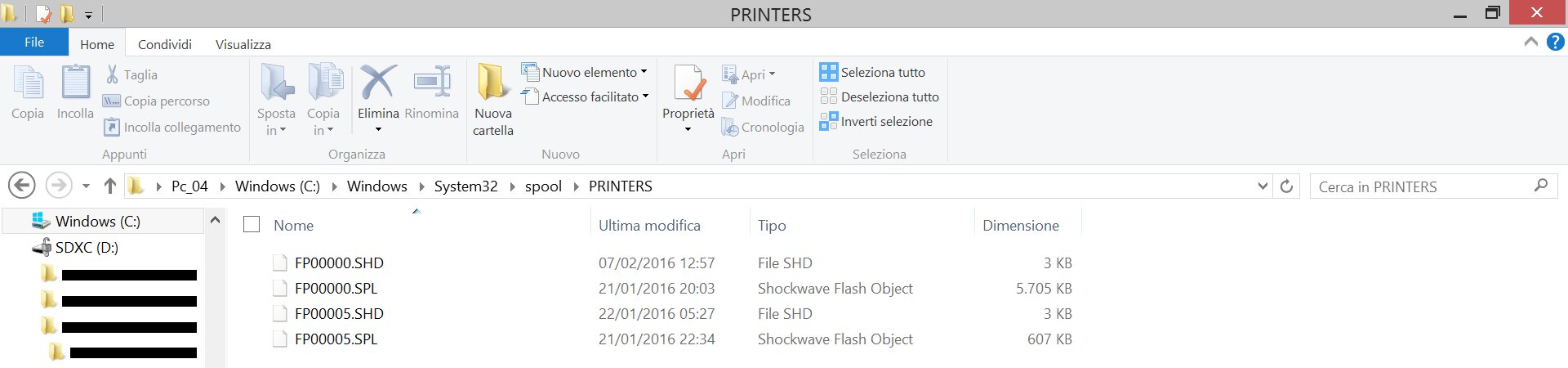The height and width of the screenshot is (368, 1568).
Task: Open the address bar history dropdown
Action: pyautogui.click(x=1263, y=186)
